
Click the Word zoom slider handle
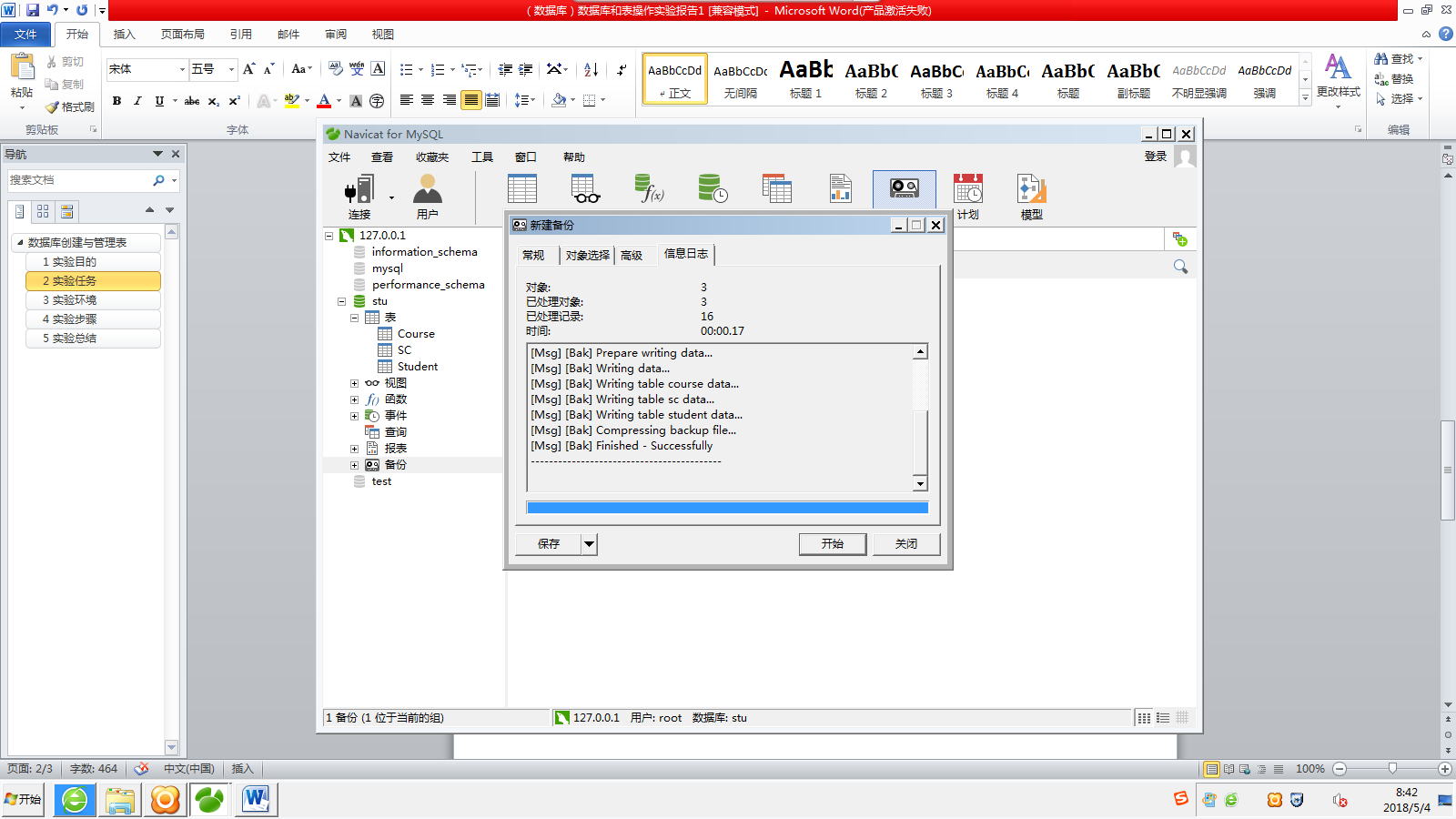pos(1392,769)
